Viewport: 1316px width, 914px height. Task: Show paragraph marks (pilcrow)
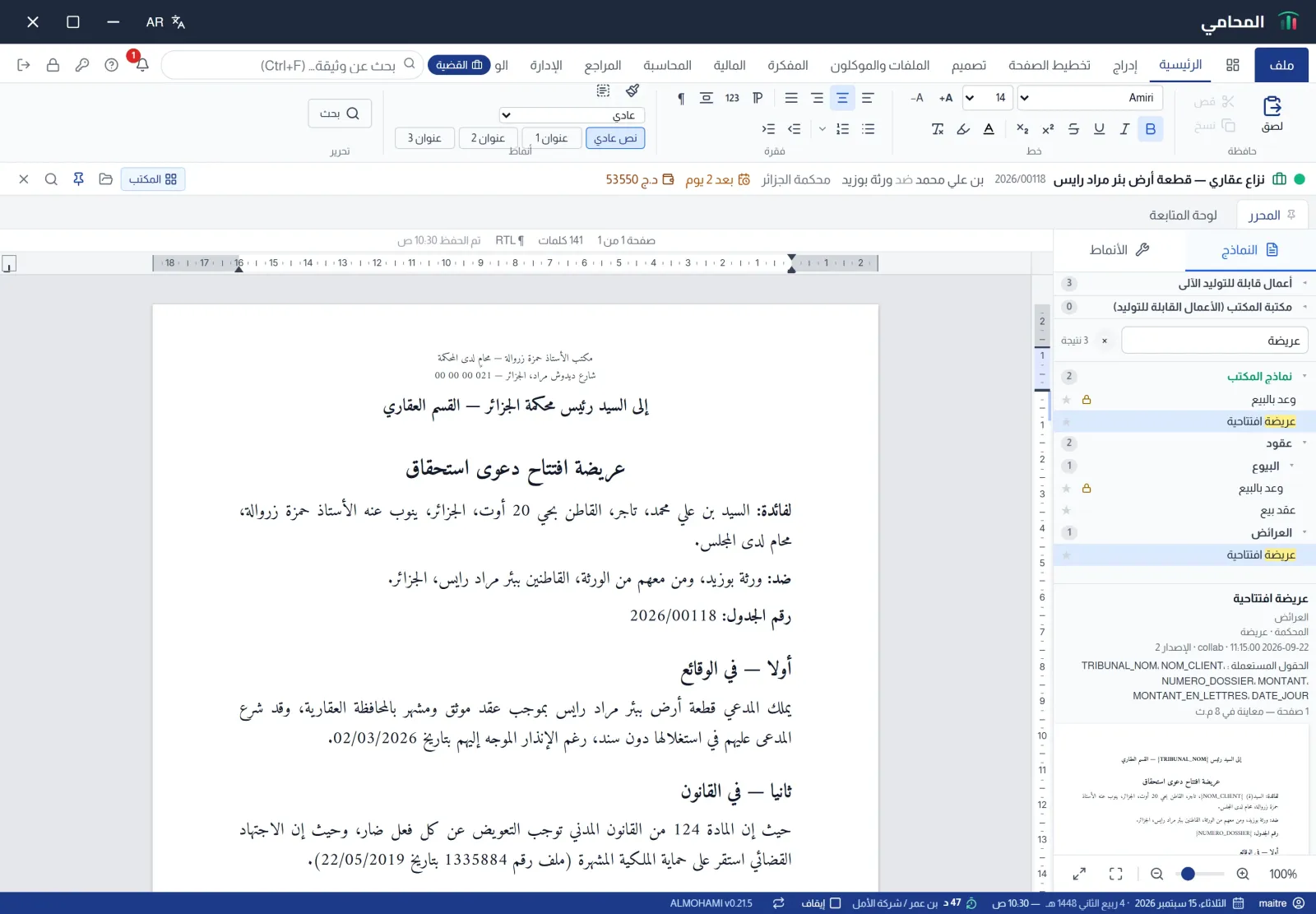(x=681, y=98)
